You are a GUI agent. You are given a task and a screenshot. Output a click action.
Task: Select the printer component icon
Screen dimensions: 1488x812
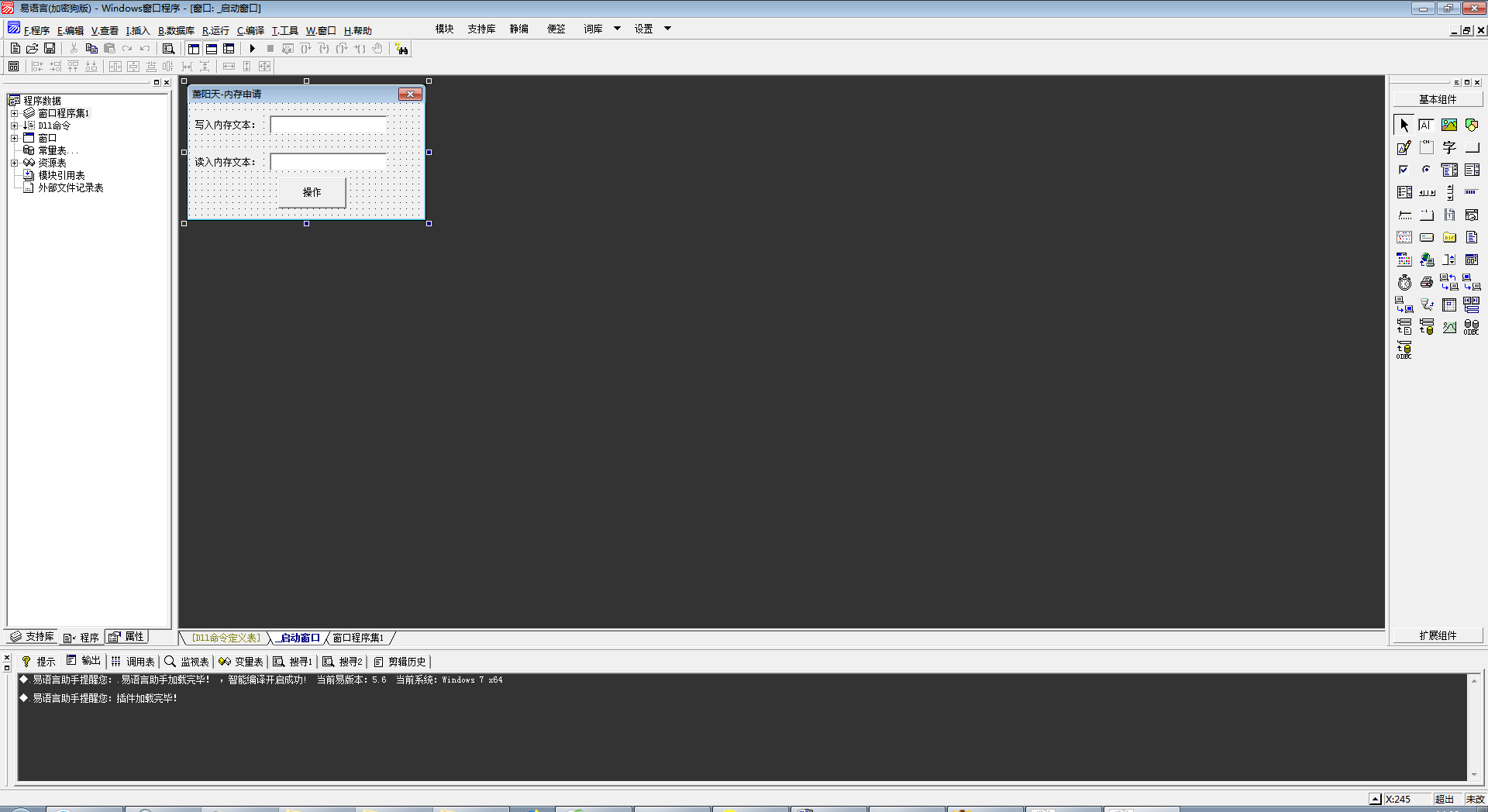pos(1426,283)
